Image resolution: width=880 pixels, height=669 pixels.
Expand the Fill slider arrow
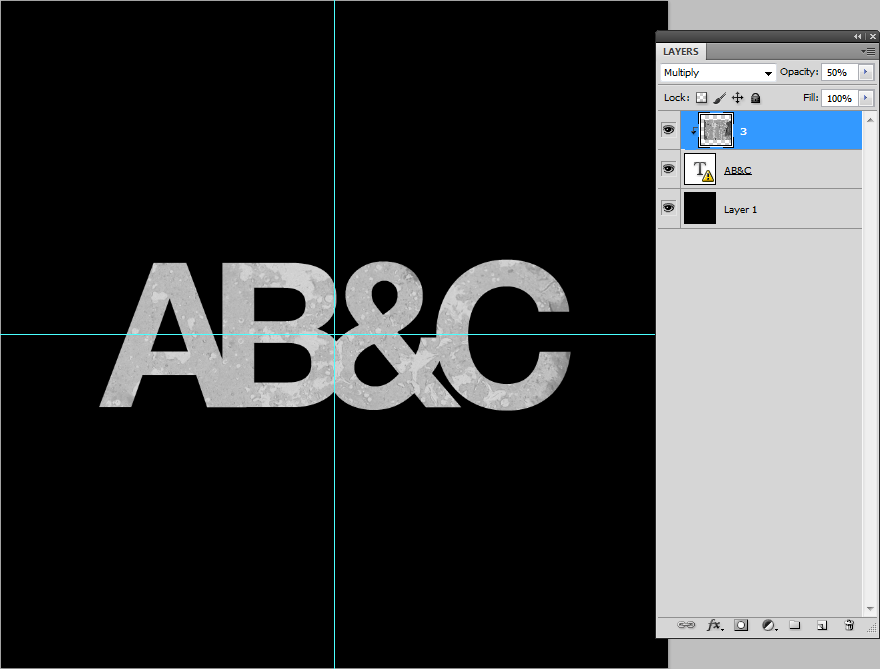(x=865, y=98)
